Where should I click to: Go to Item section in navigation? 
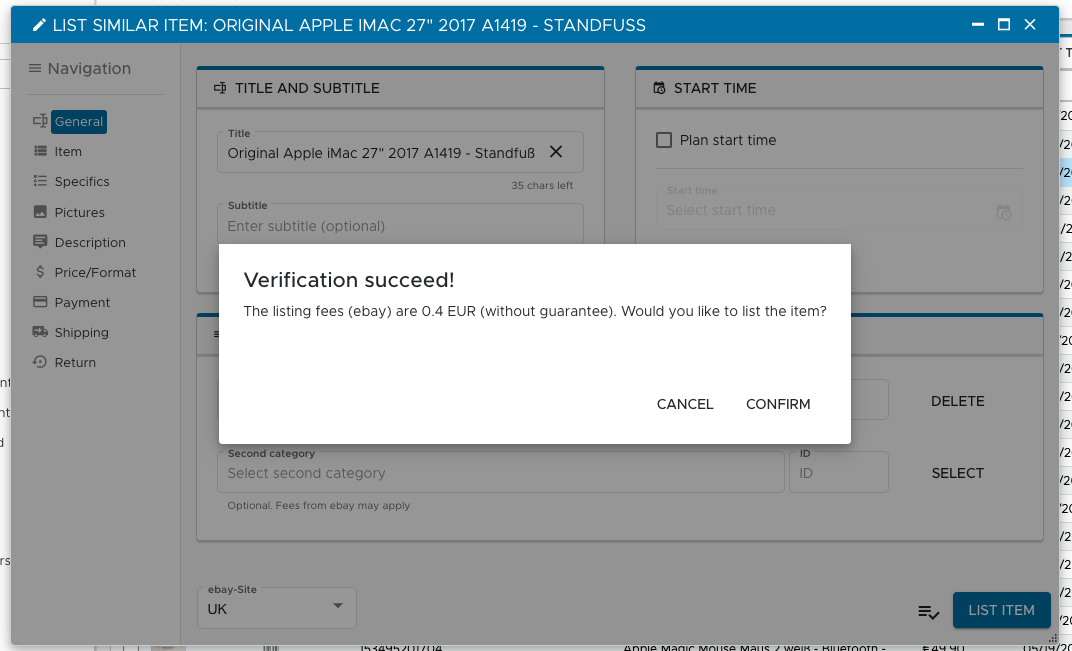pyautogui.click(x=68, y=152)
